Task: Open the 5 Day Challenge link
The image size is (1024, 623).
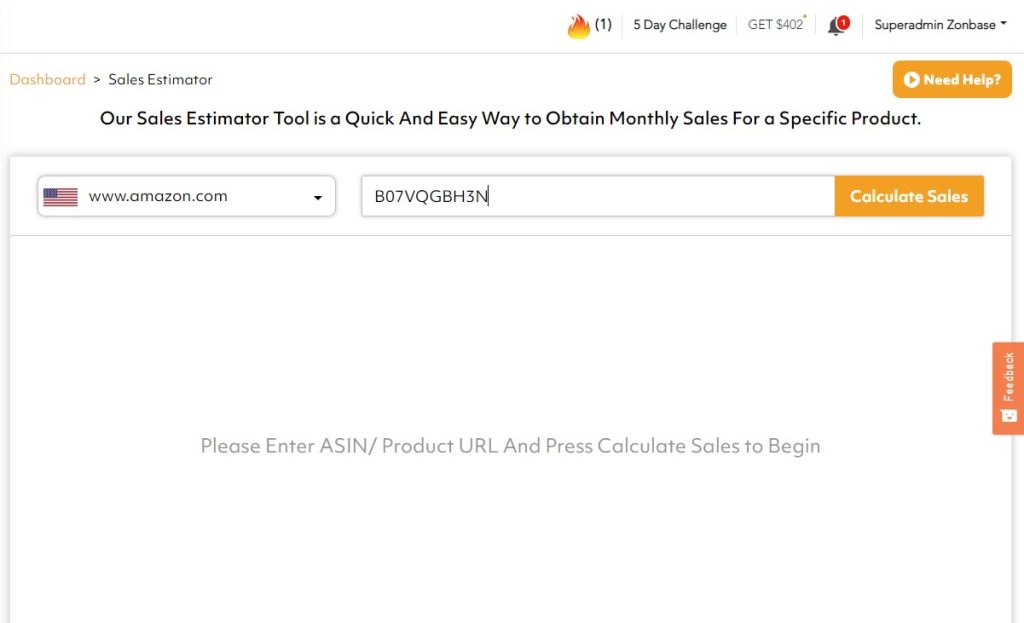Action: (x=680, y=25)
